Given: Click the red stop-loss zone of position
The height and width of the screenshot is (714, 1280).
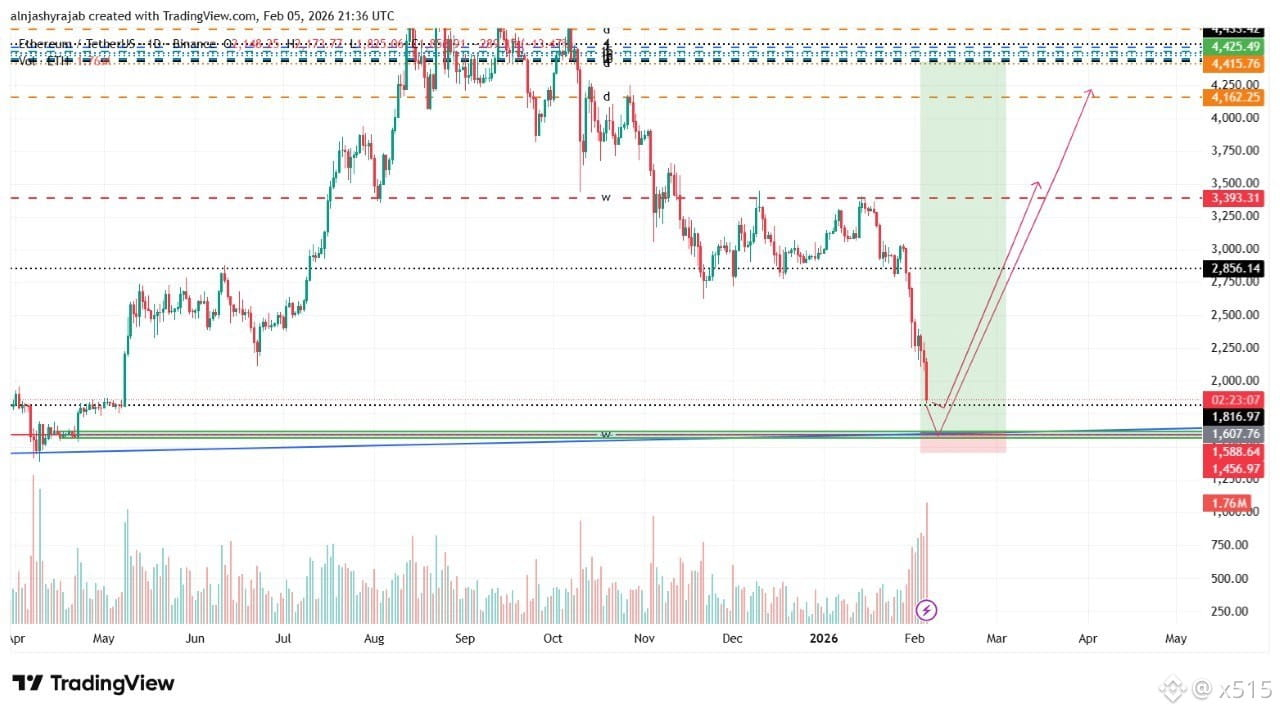Looking at the screenshot, I should tap(963, 442).
